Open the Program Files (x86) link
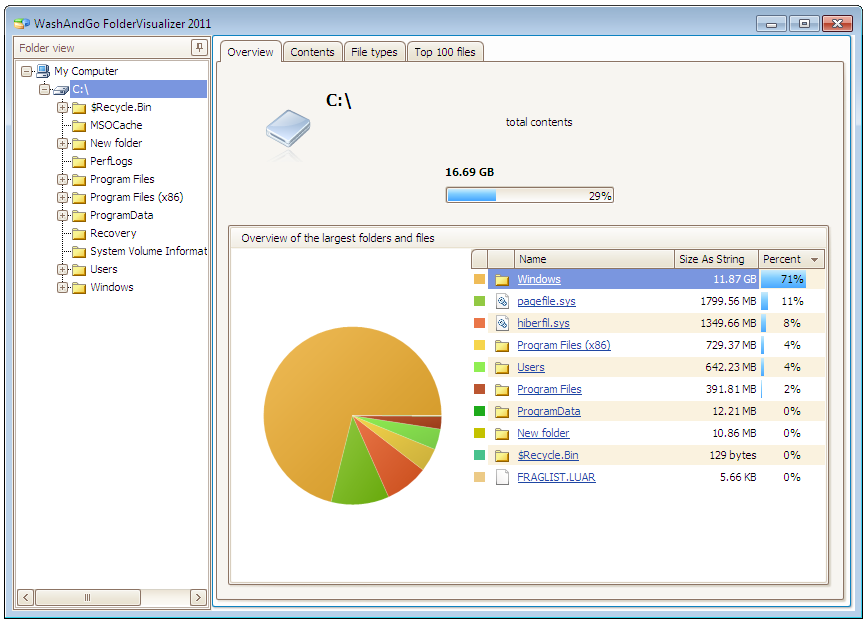Viewport: 867px width, 623px height. point(563,345)
